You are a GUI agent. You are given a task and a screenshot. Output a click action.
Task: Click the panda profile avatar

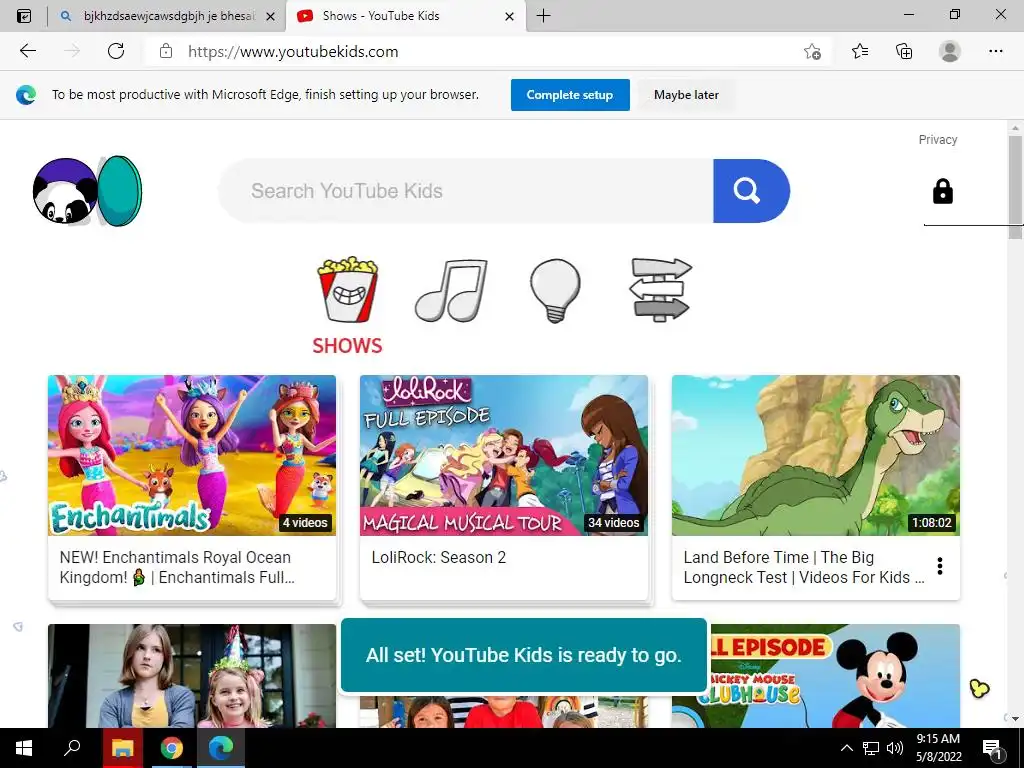(x=65, y=191)
